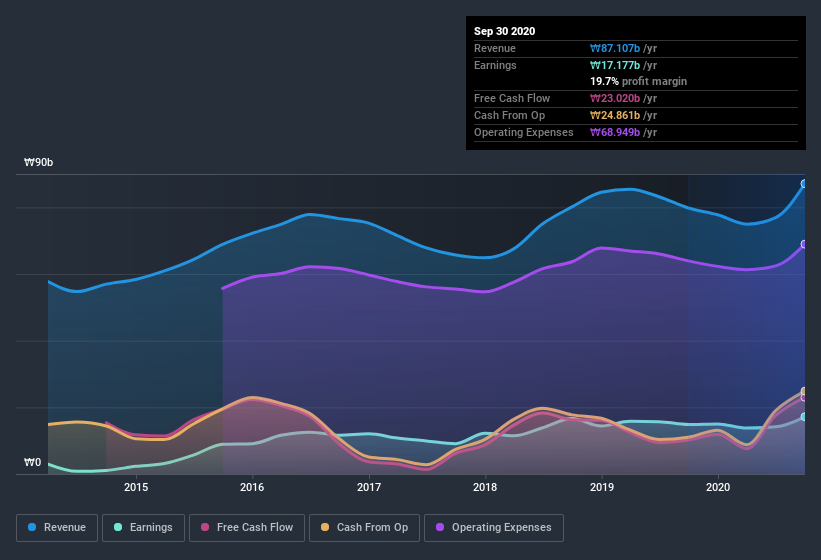The image size is (821, 560).
Task: Click the pink Free Cash Flow dot
Action: (x=205, y=527)
